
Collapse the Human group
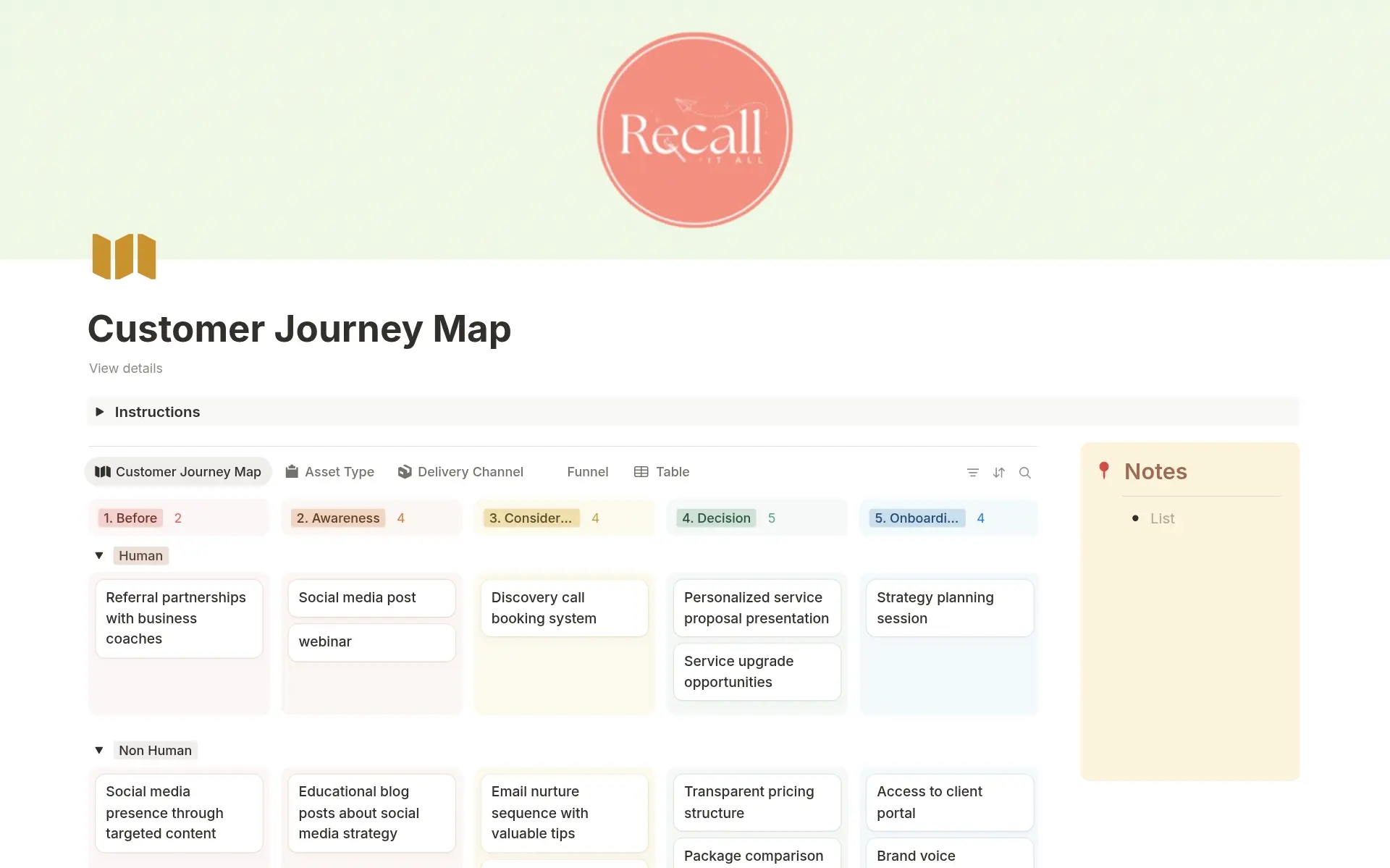pyautogui.click(x=99, y=555)
